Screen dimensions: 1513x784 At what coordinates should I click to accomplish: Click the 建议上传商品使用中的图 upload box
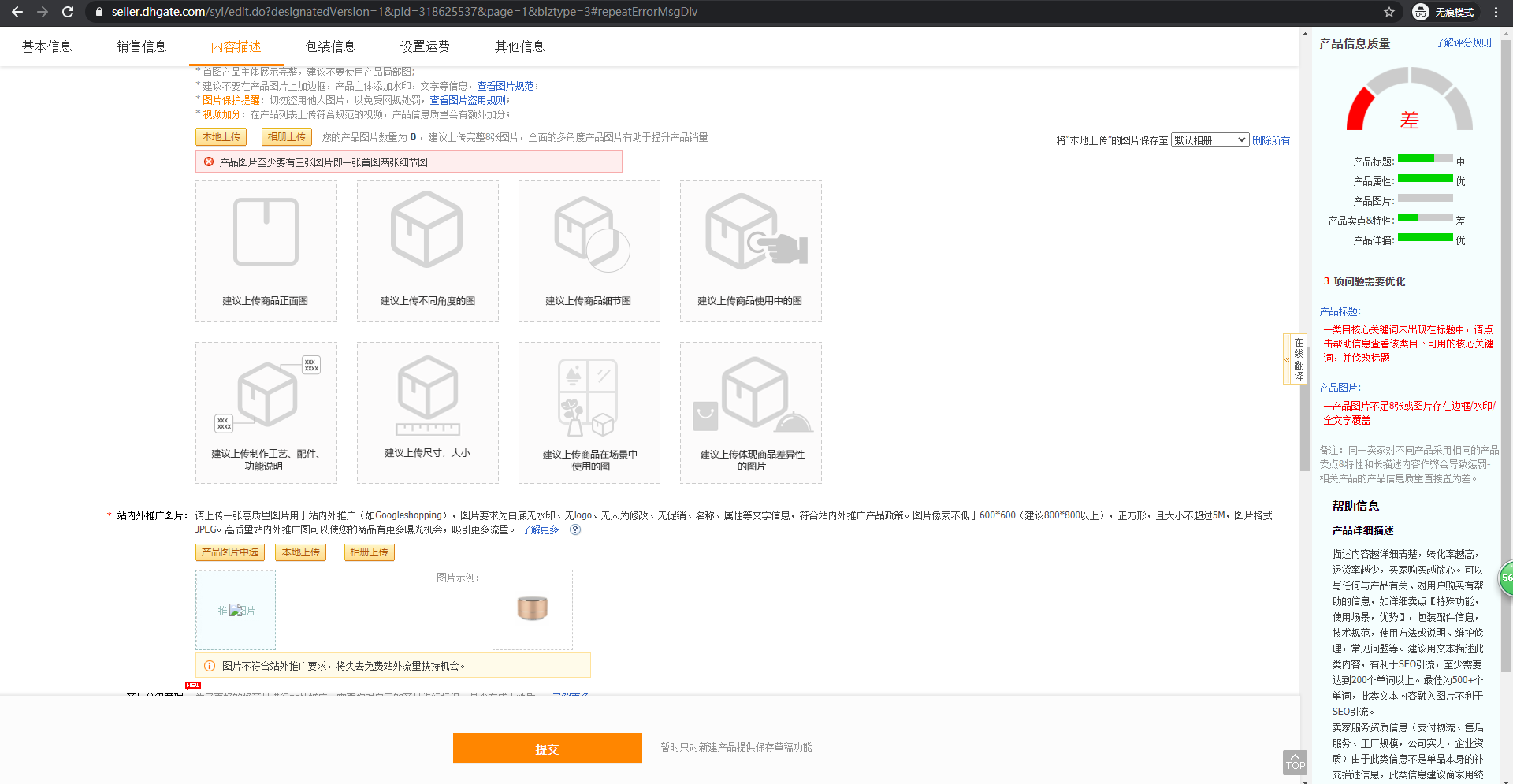click(x=750, y=251)
